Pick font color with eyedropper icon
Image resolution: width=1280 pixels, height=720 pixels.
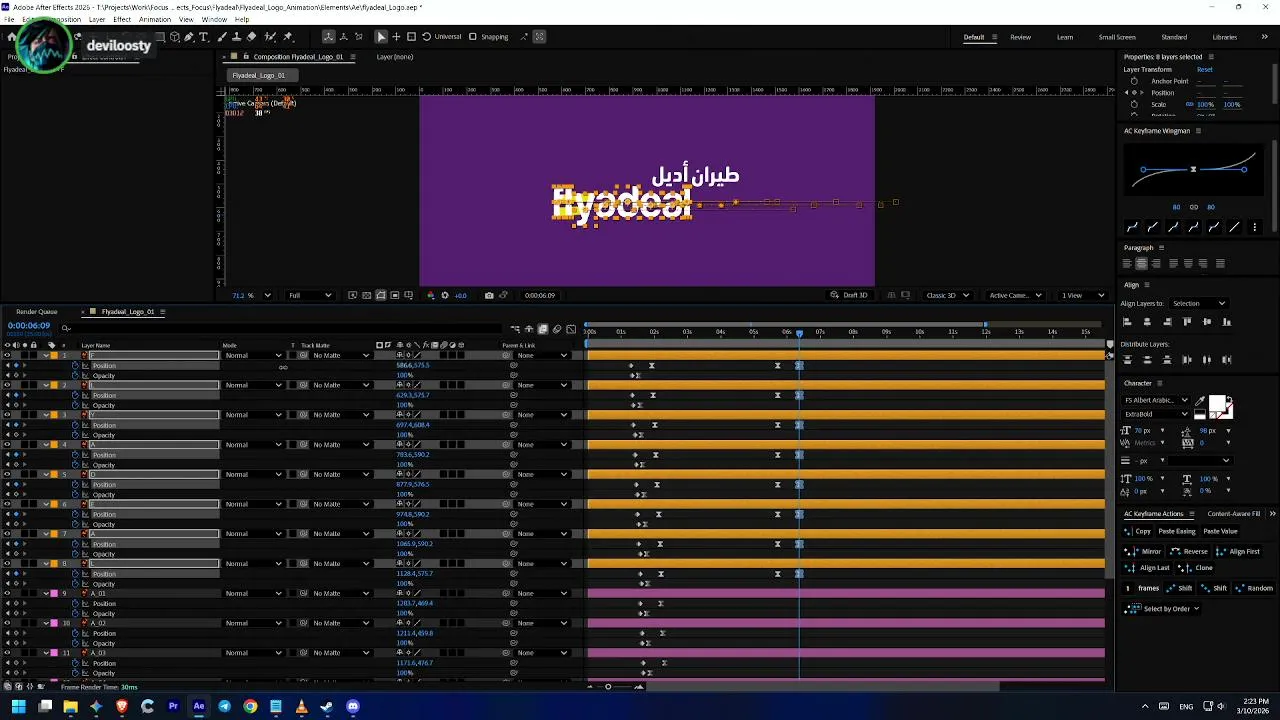(x=1200, y=401)
